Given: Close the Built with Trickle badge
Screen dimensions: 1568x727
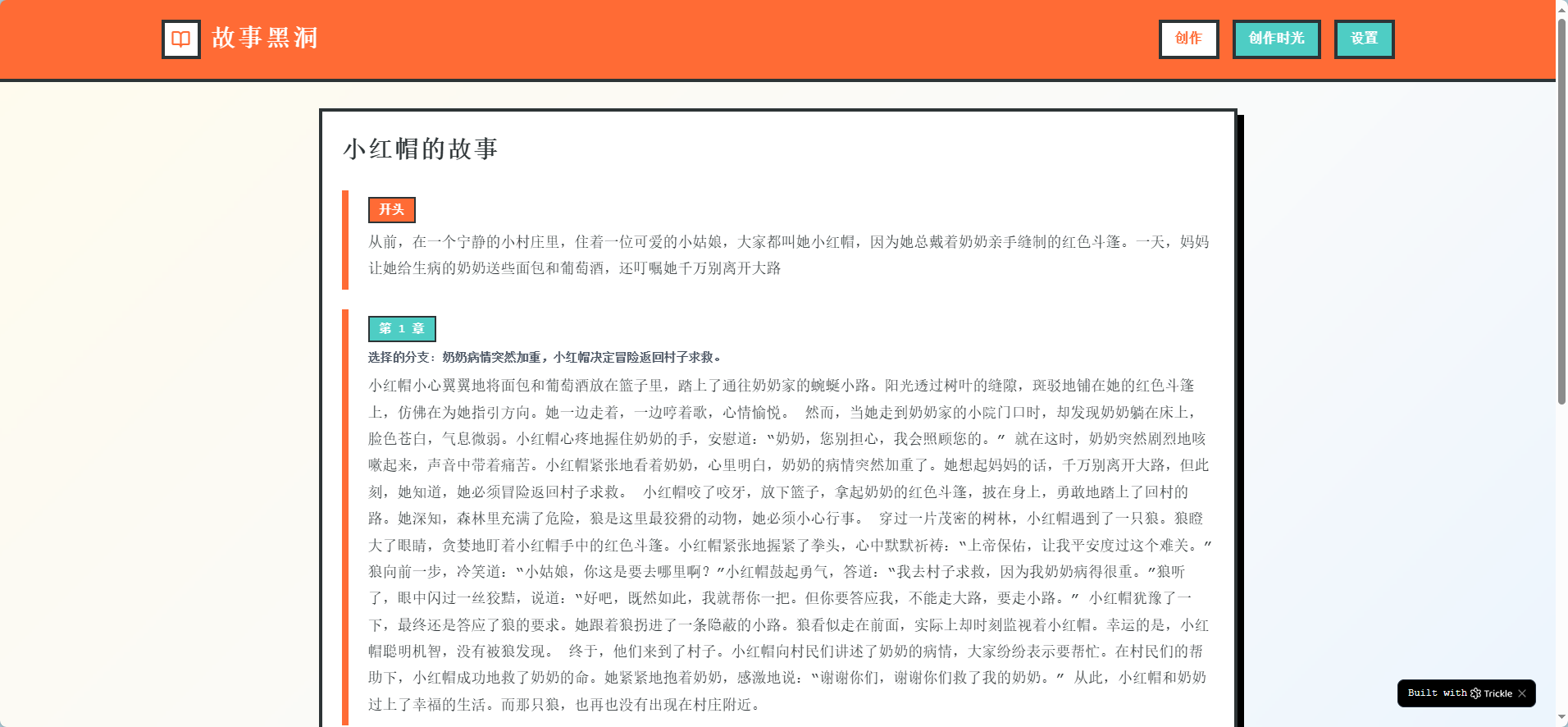Looking at the screenshot, I should pyautogui.click(x=1522, y=693).
